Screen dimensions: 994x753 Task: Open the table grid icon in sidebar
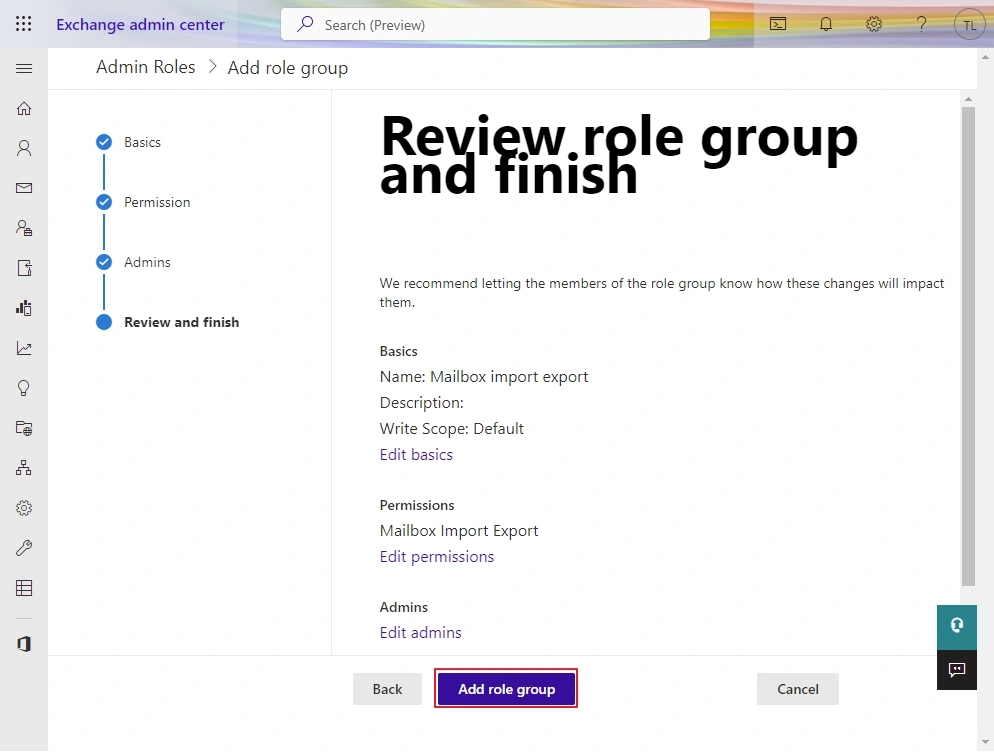pos(23,588)
